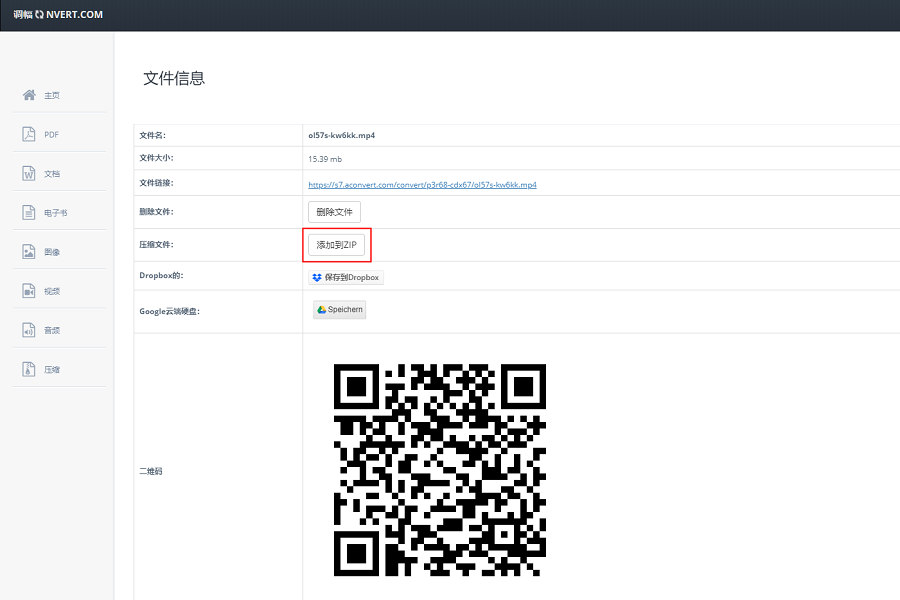Open the 音频 audio converter icon
Screen dimensions: 900x600
29,330
